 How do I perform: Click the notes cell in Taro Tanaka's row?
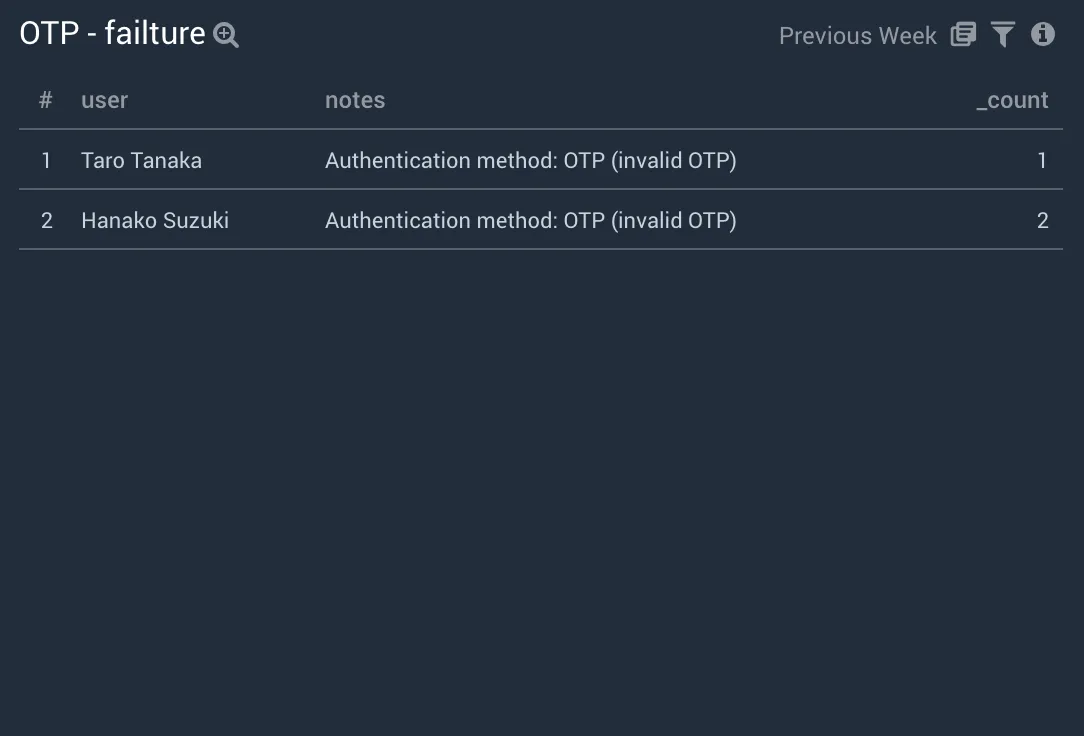pyautogui.click(x=530, y=160)
